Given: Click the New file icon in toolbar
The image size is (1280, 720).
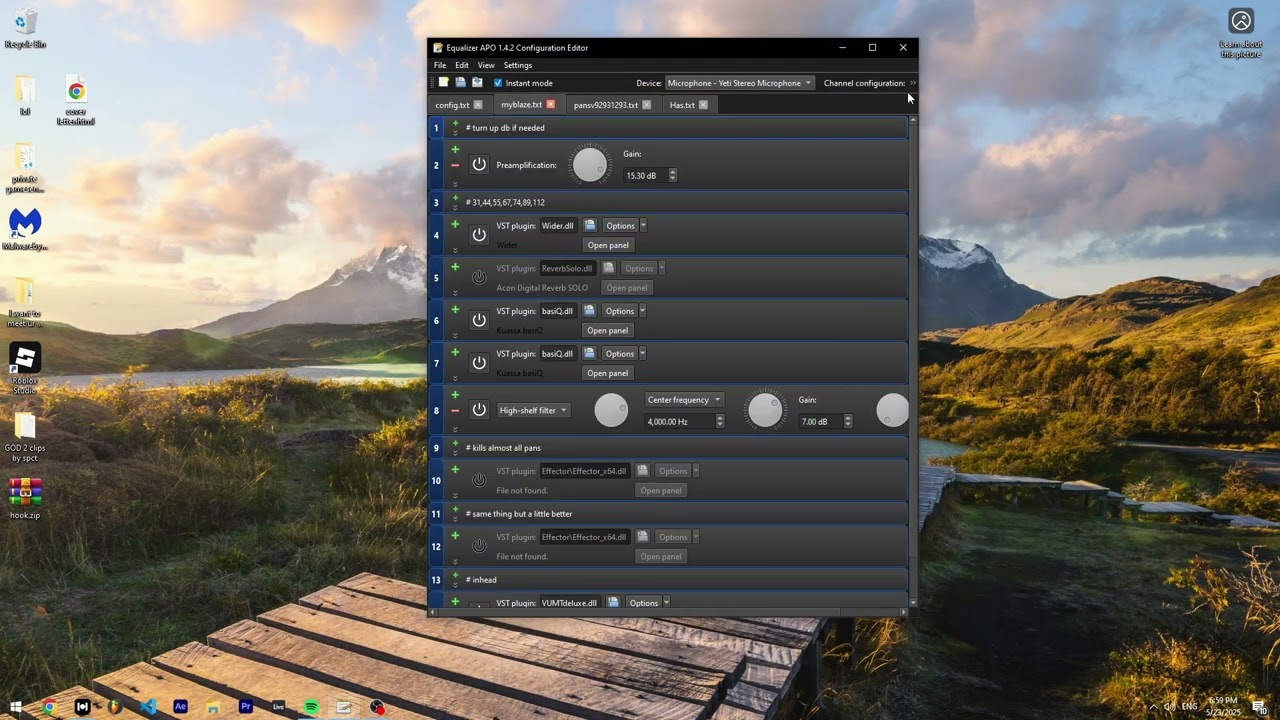Looking at the screenshot, I should (x=444, y=83).
